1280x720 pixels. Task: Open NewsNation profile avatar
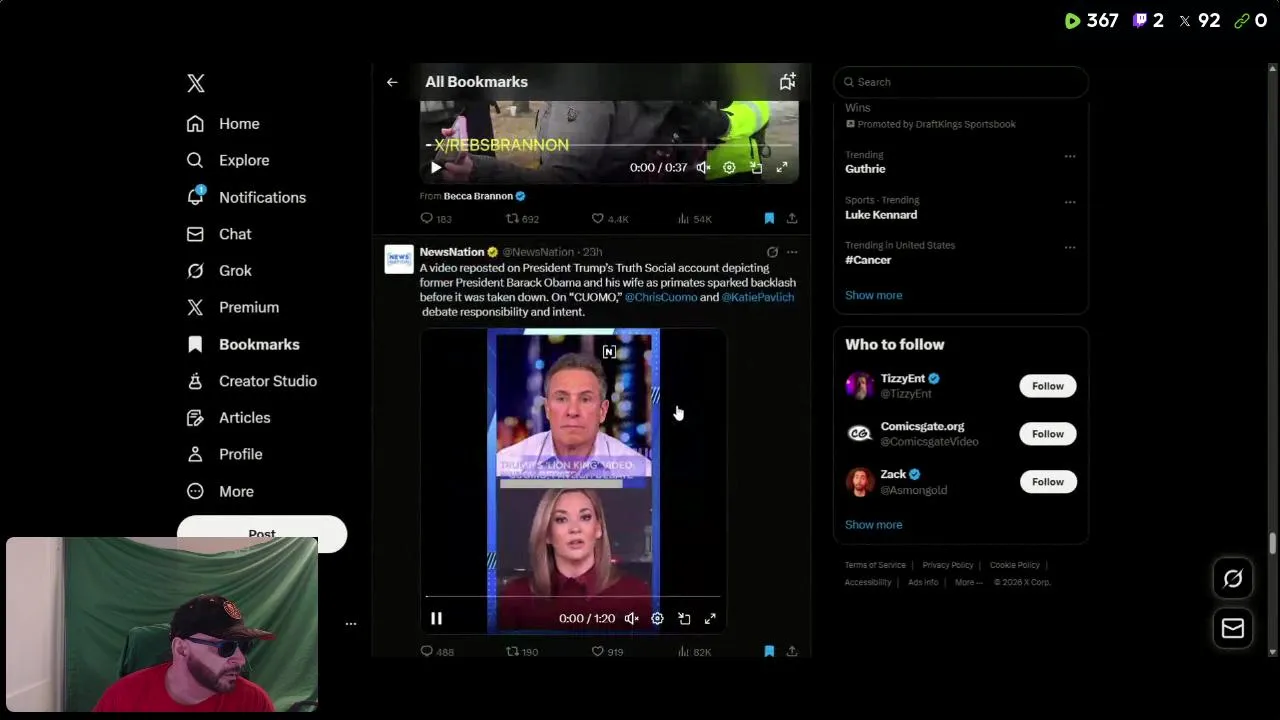coord(399,259)
